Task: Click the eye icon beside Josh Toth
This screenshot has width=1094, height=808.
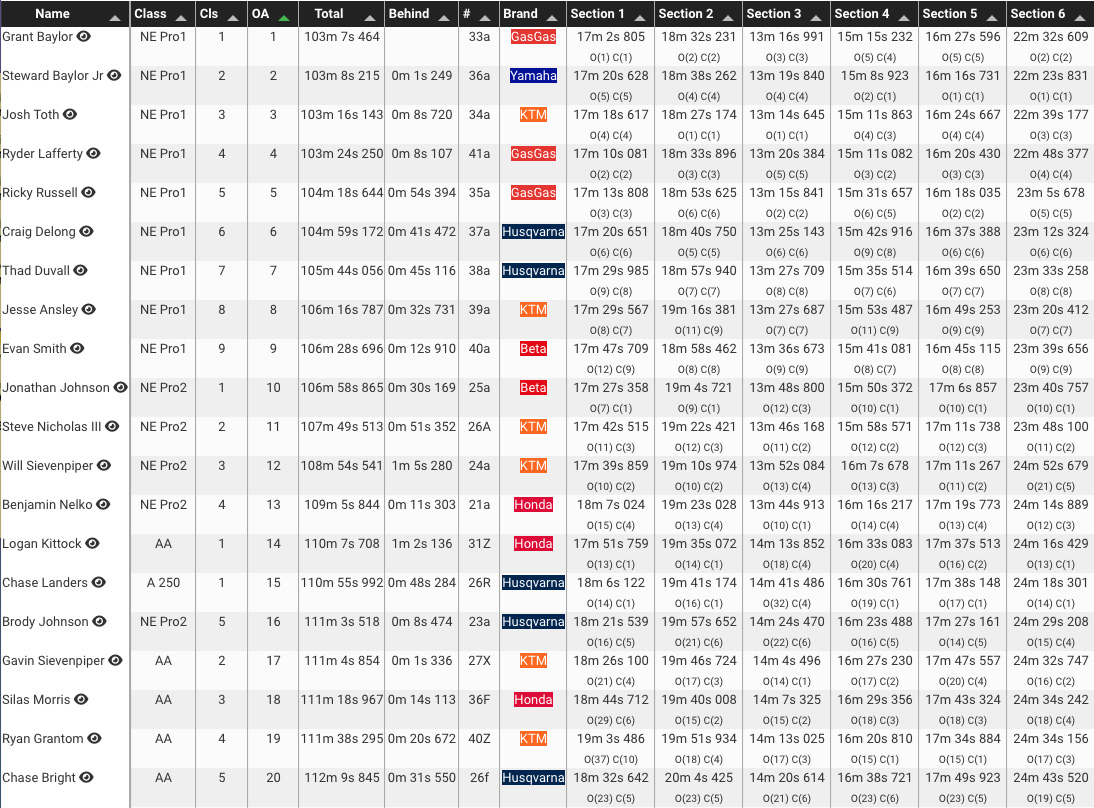Action: point(70,114)
